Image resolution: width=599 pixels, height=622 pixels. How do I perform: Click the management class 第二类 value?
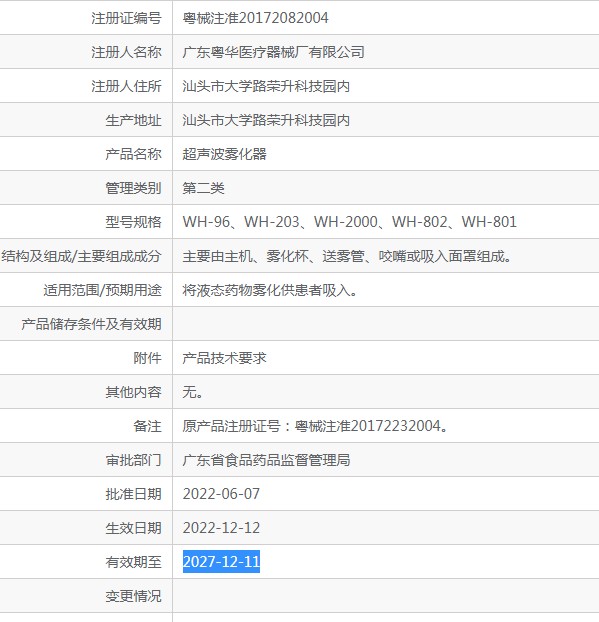(x=204, y=188)
